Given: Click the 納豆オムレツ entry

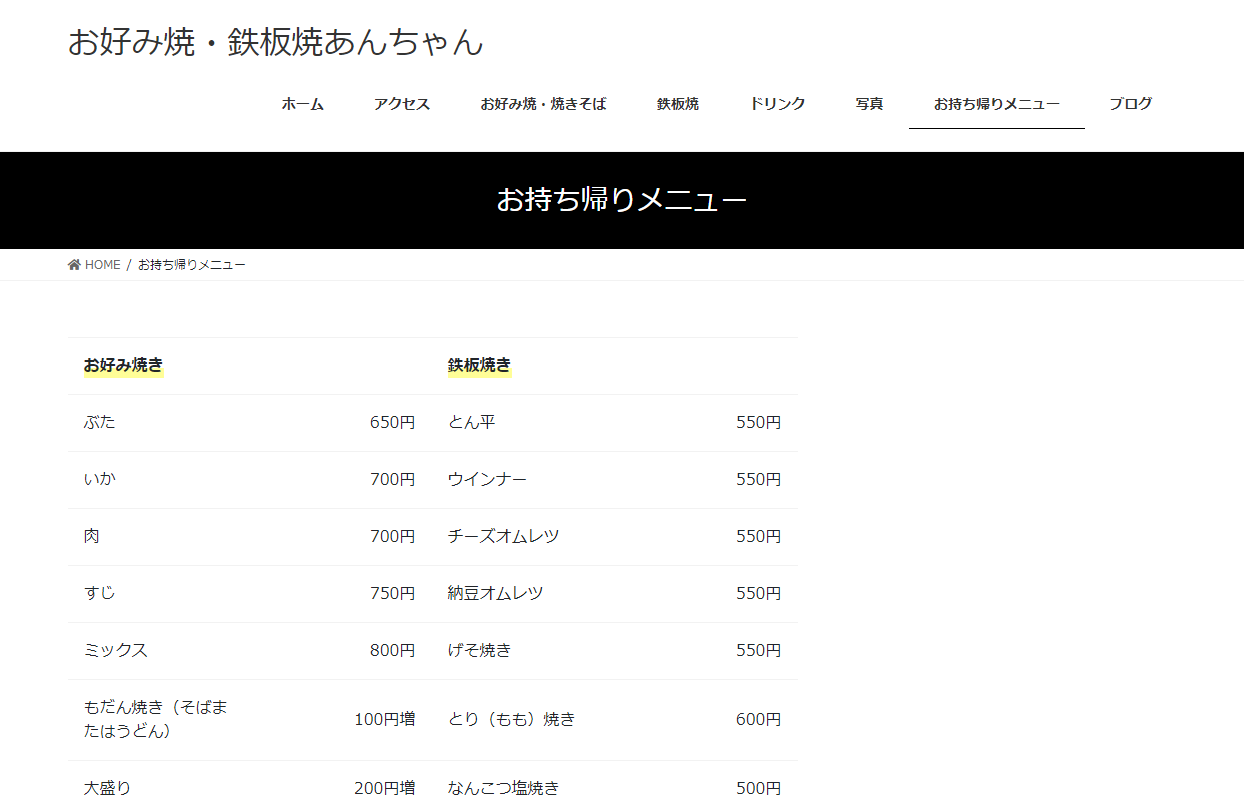Looking at the screenshot, I should (x=495, y=593).
